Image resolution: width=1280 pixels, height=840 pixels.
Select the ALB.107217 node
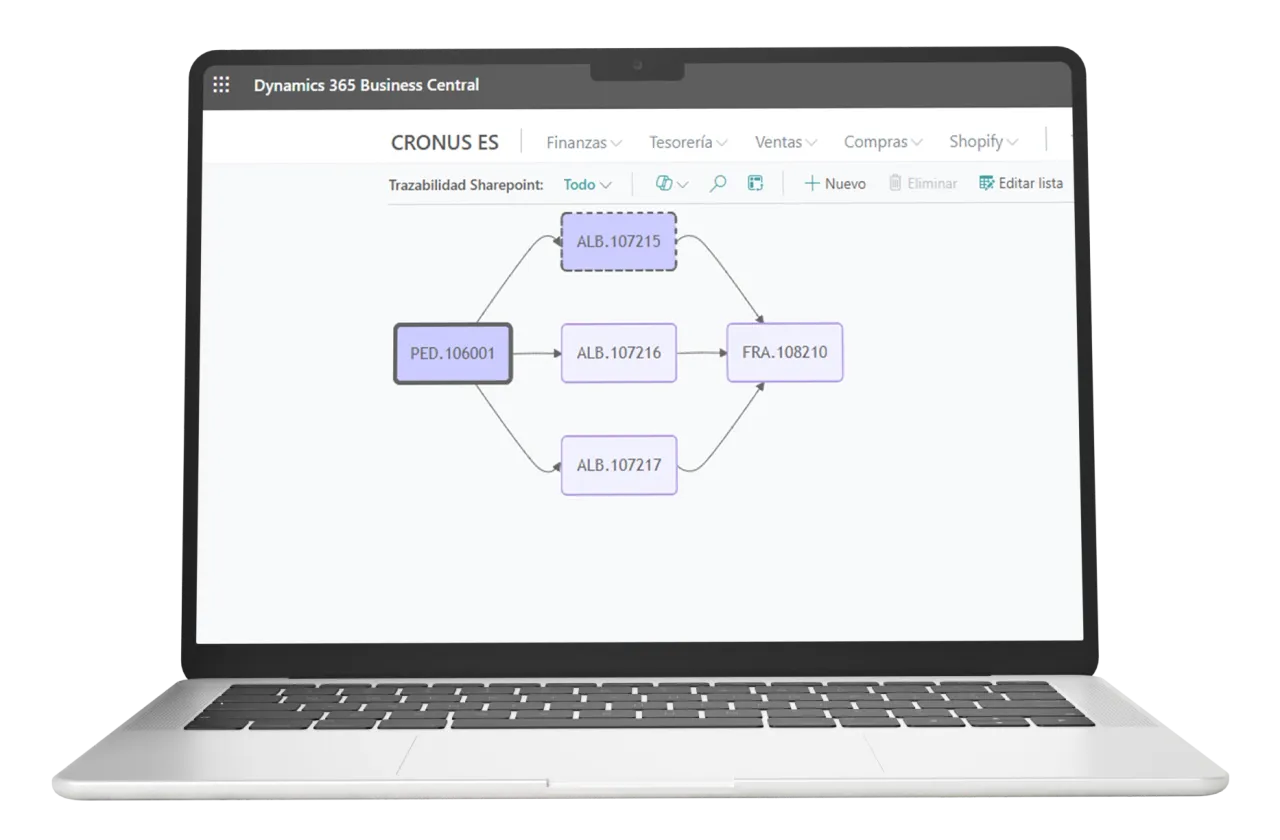(x=618, y=465)
